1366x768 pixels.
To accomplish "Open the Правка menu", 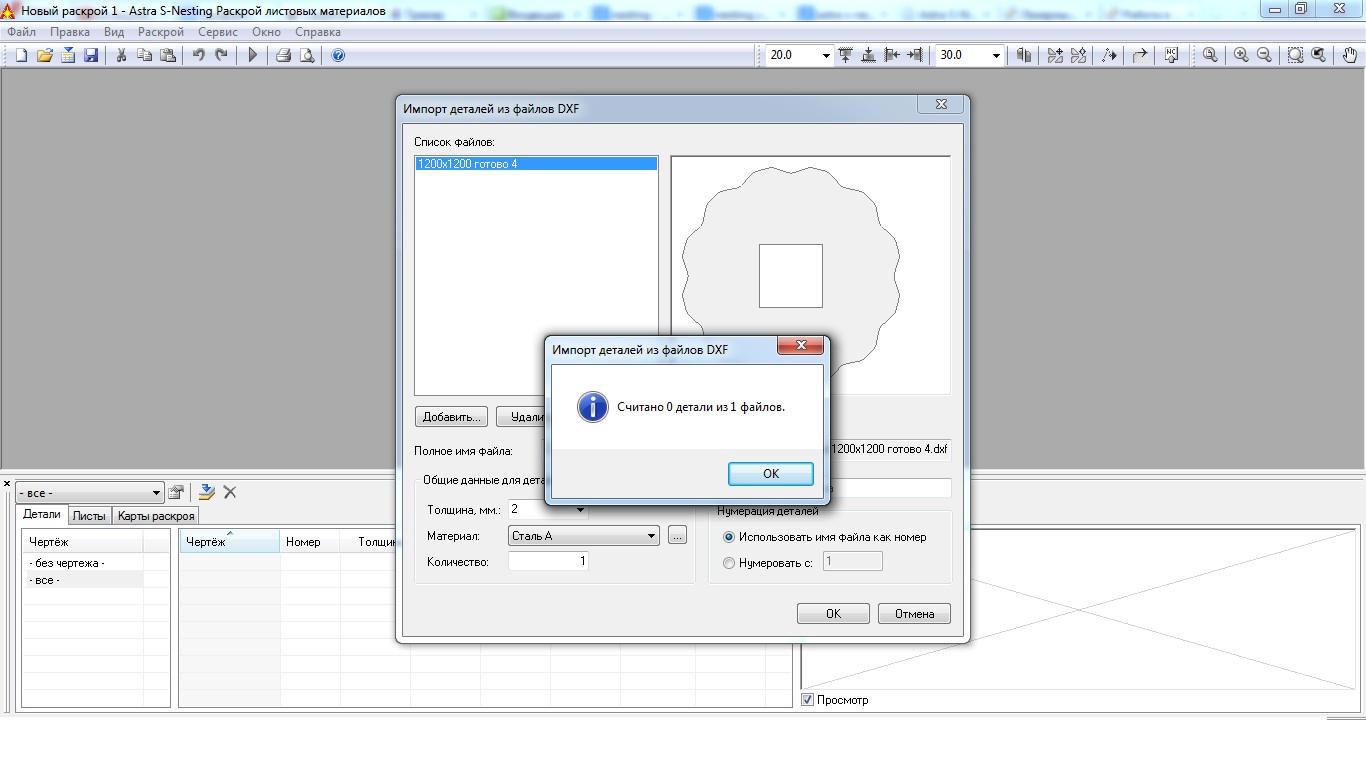I will 70,32.
